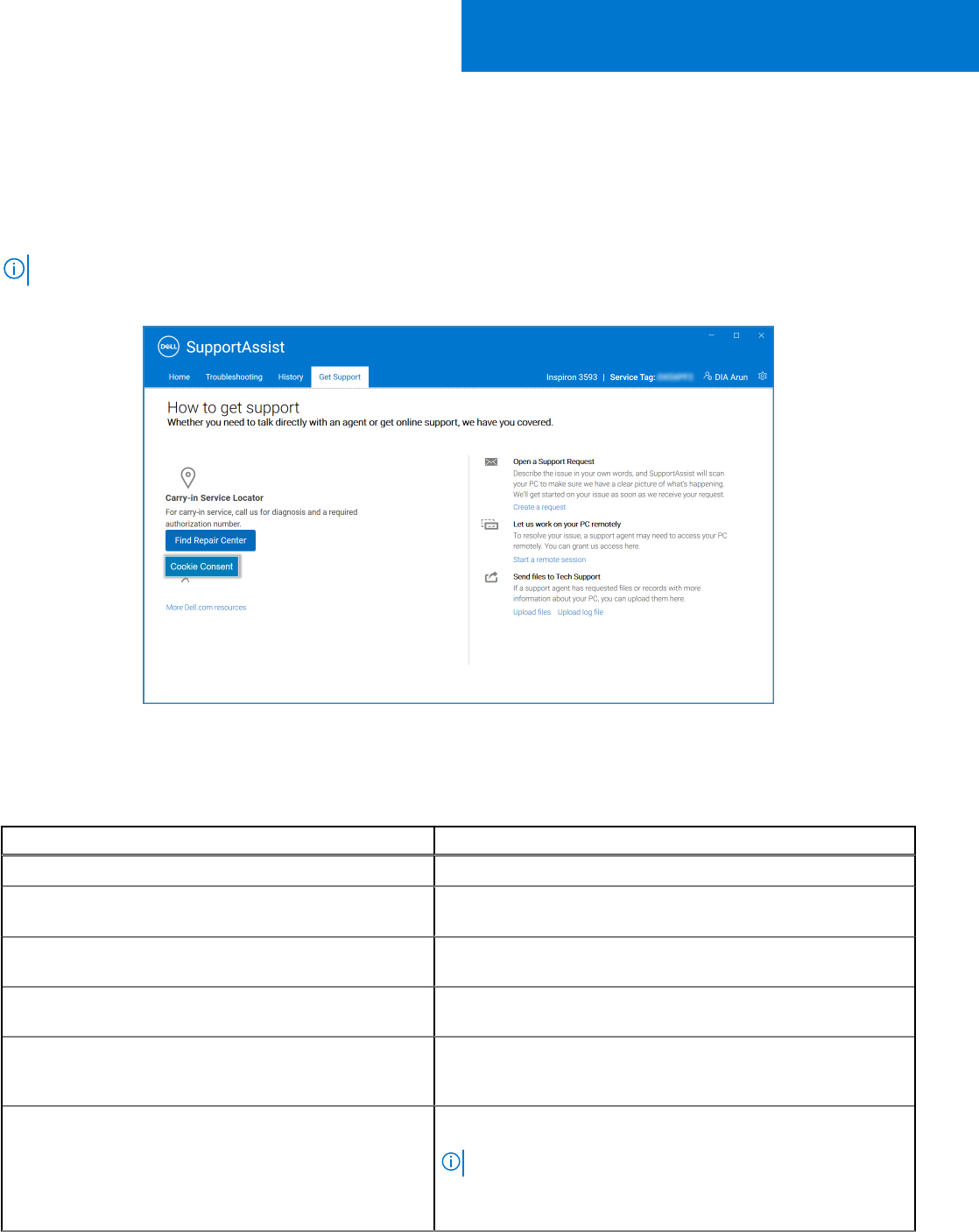The image size is (979, 1232).
Task: Click the location pin icon above Carry-in Service Locator
Action: pyautogui.click(x=188, y=477)
